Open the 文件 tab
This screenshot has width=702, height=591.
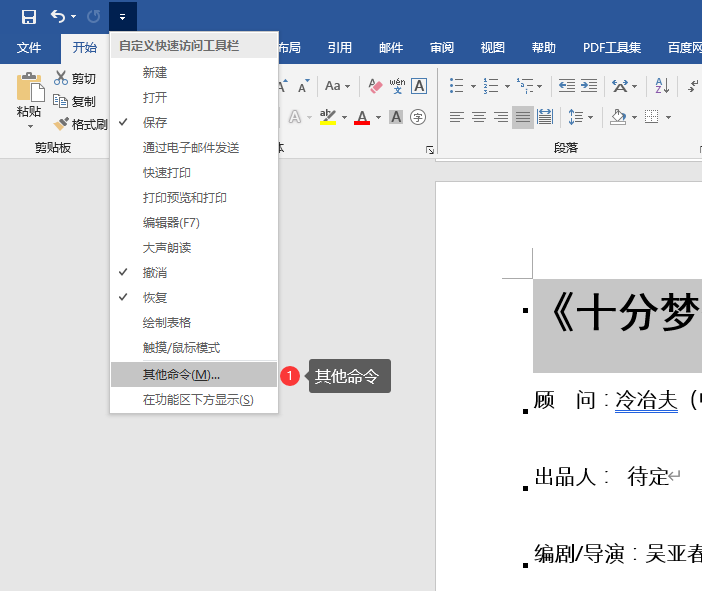click(29, 47)
